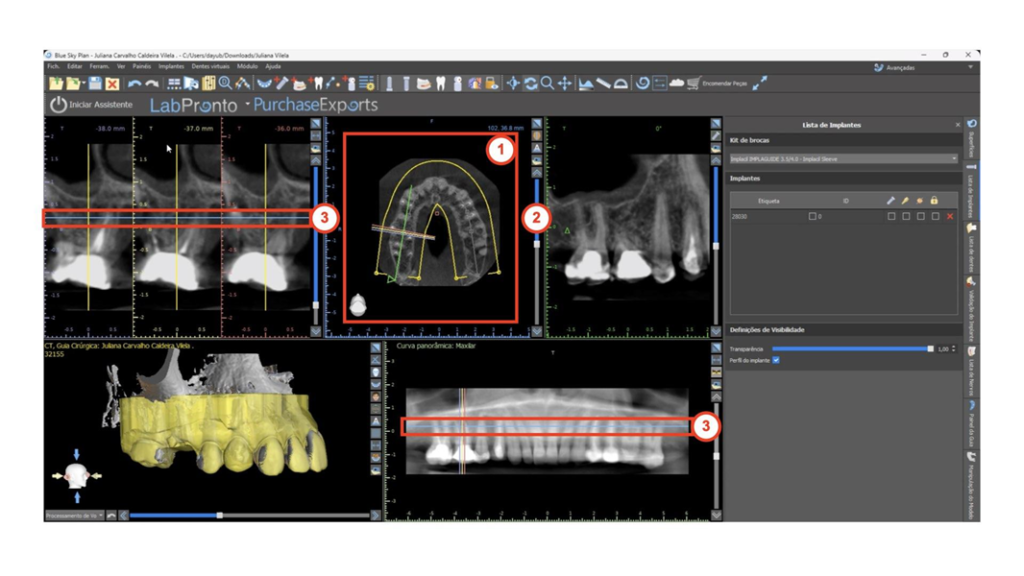The height and width of the screenshot is (576, 1024).
Task: Select the angle protractor measurement tool
Action: pos(621,85)
